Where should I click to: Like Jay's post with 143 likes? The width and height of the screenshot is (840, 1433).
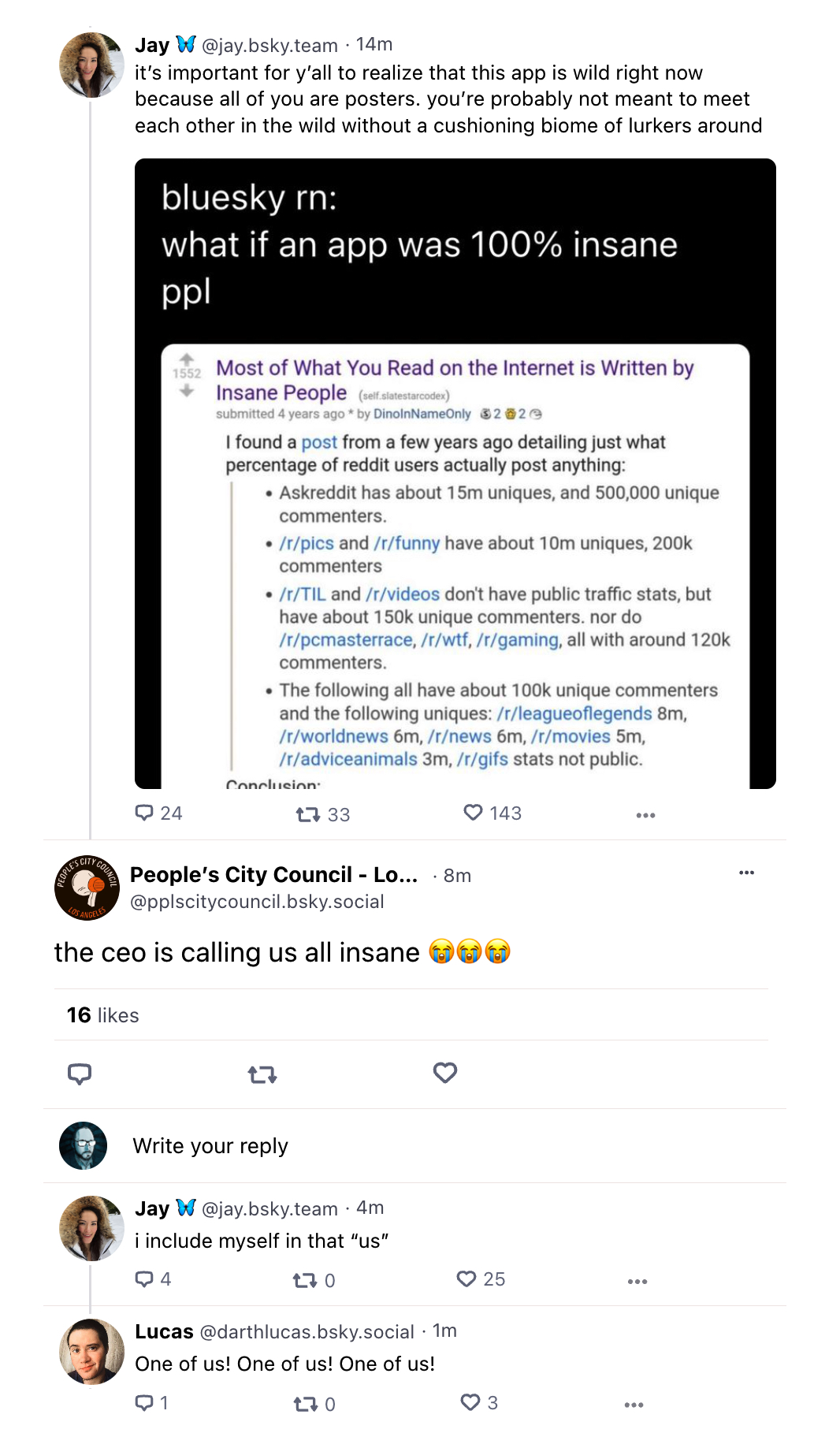(x=473, y=813)
